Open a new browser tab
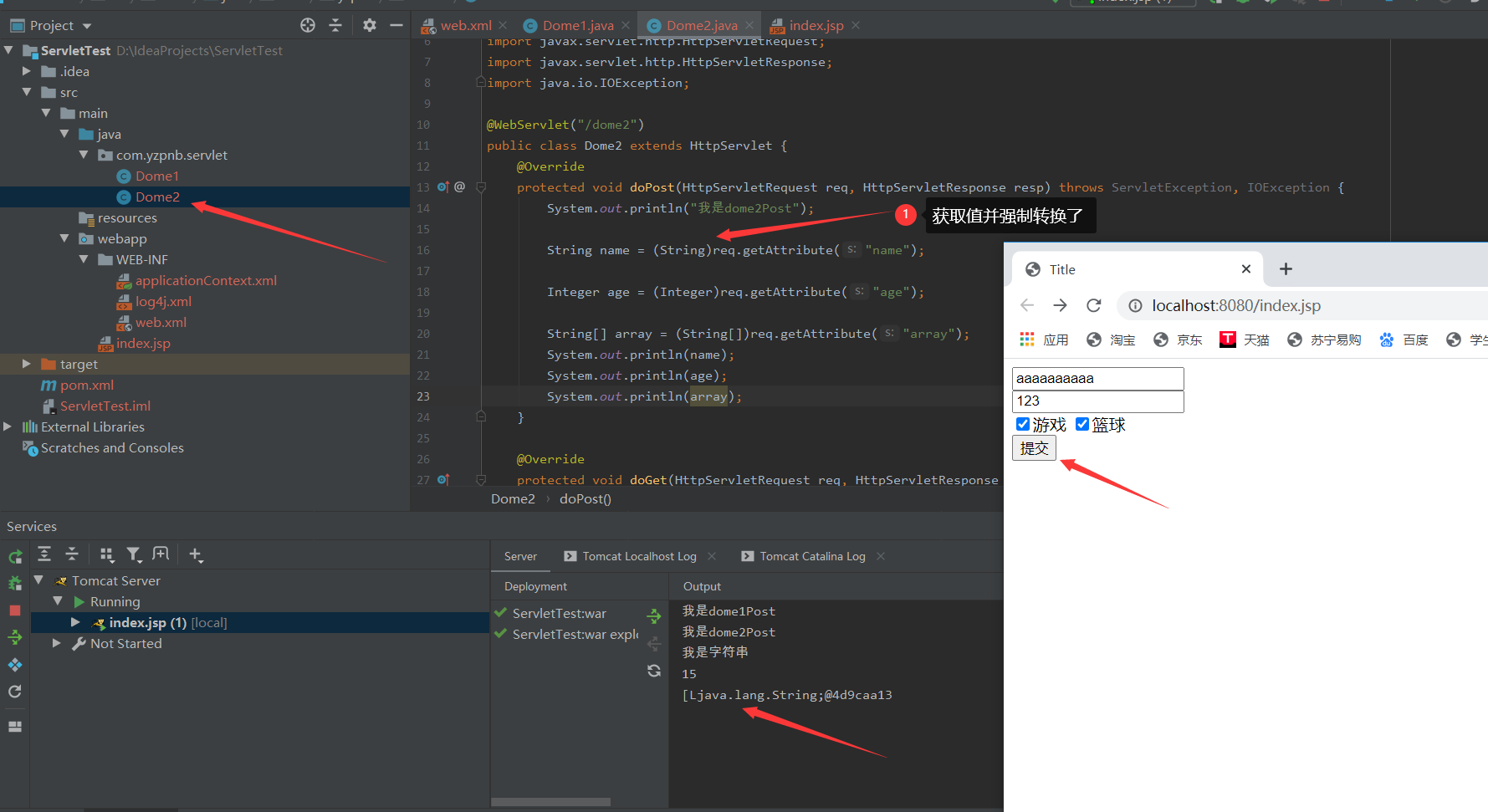The height and width of the screenshot is (812, 1488). pyautogui.click(x=1286, y=268)
